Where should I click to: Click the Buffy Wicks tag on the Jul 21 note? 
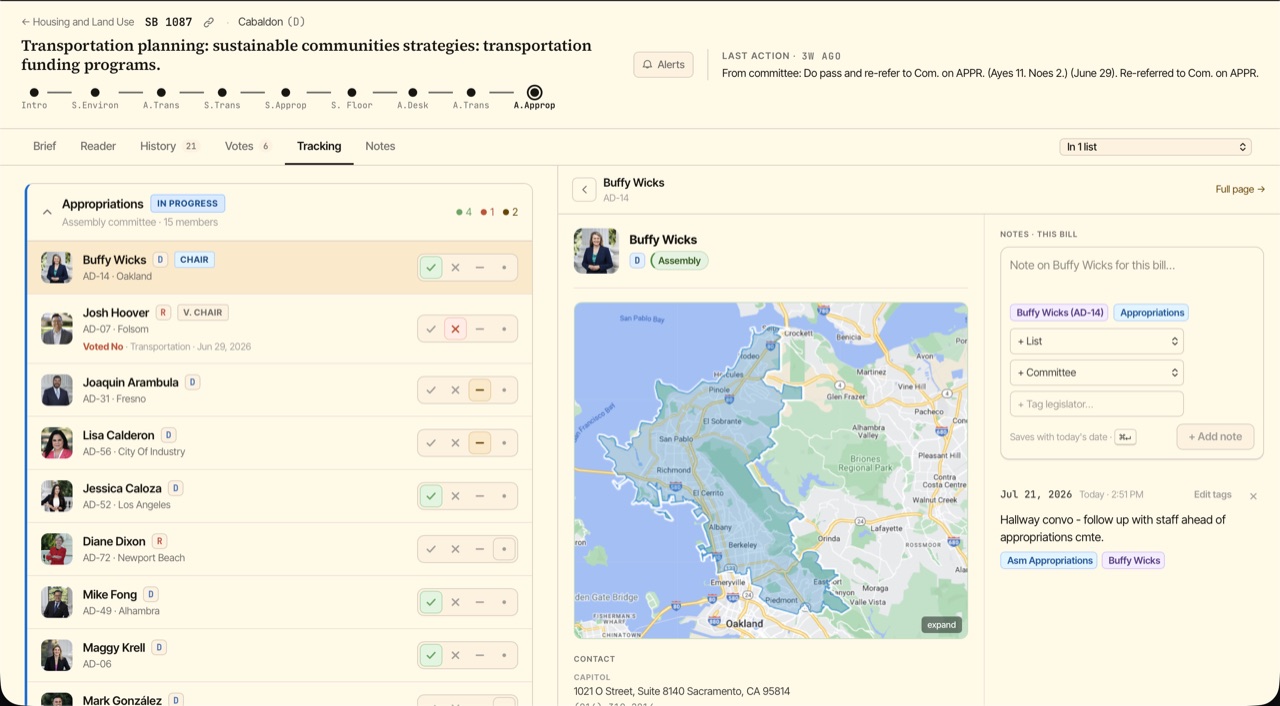click(x=1134, y=561)
